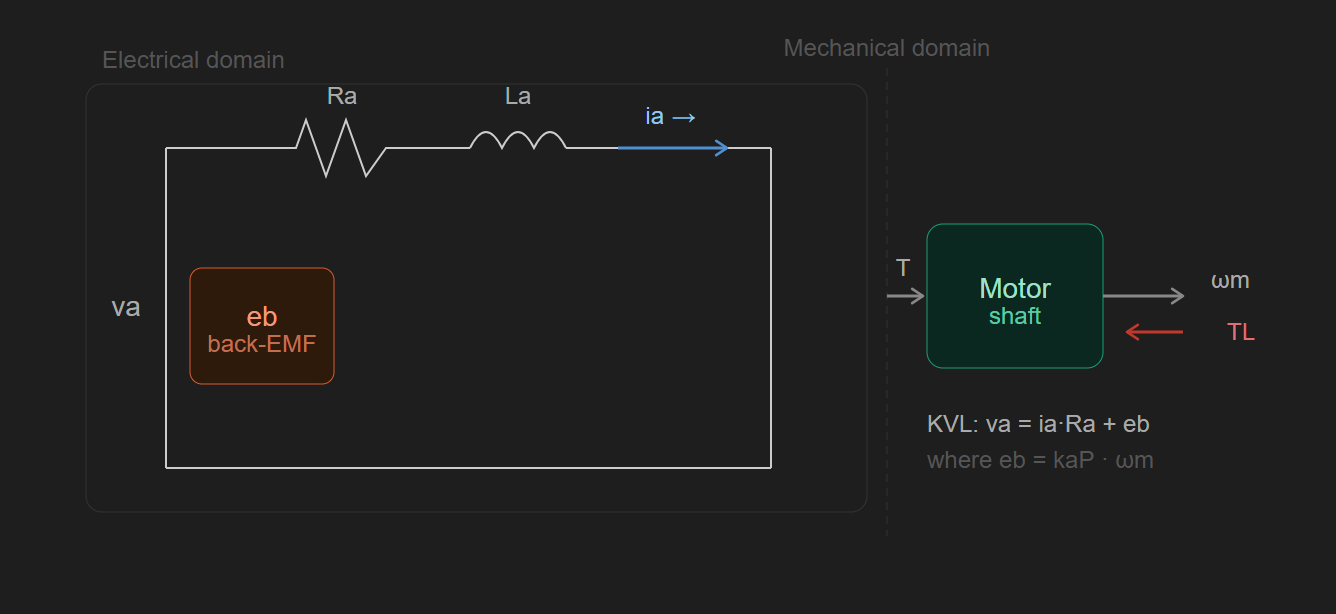The image size is (1336, 614).
Task: Click the ωm angular speed label
Action: (1230, 281)
